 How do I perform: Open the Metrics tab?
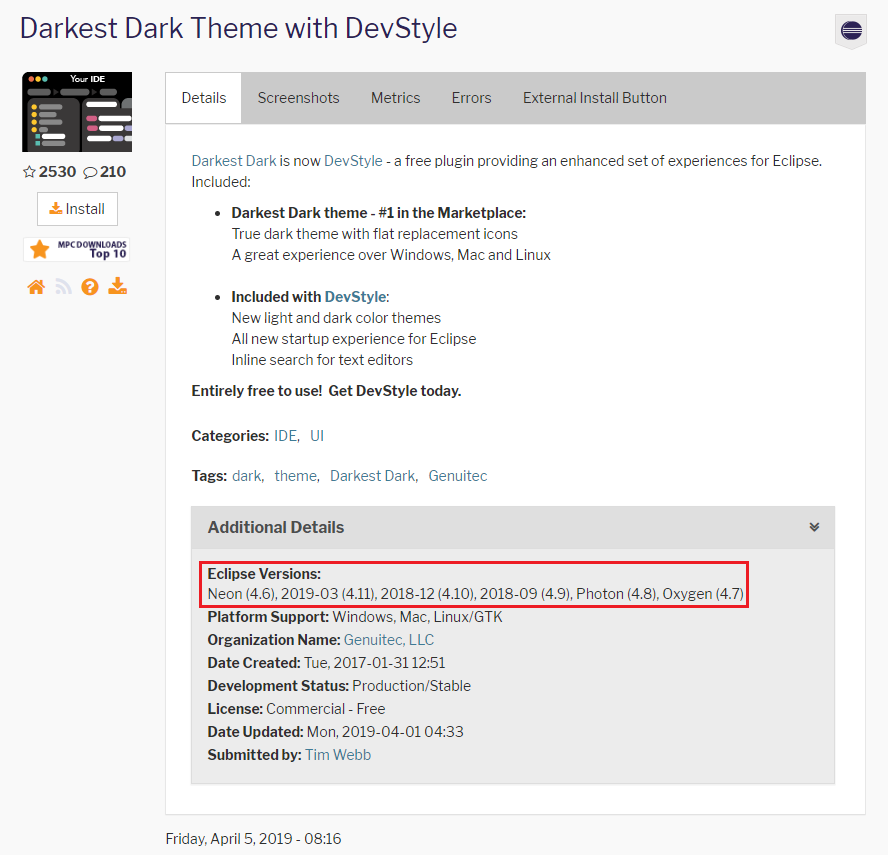(395, 98)
